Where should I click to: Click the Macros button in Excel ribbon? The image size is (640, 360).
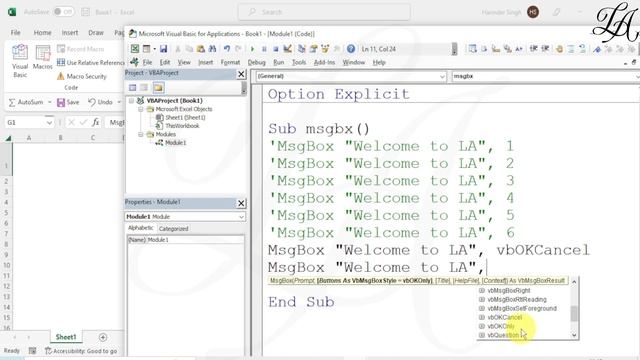click(x=42, y=58)
